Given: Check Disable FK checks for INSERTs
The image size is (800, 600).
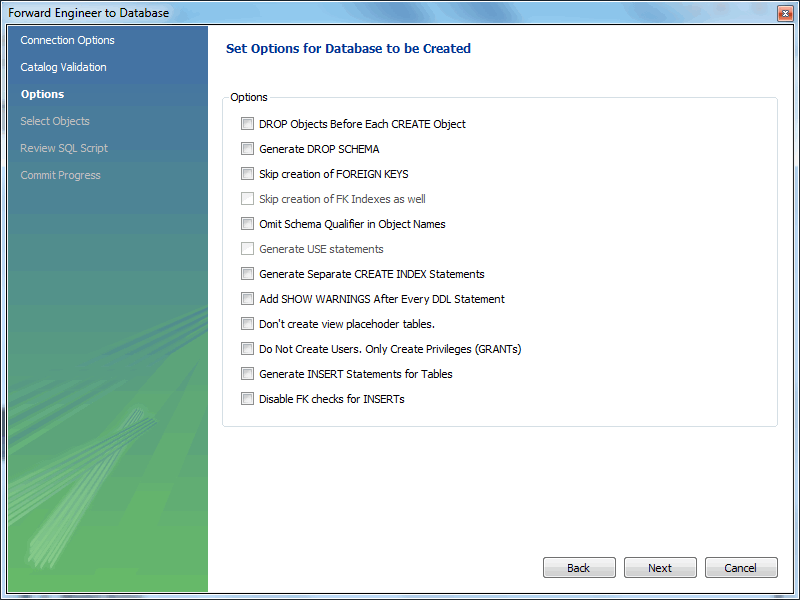Looking at the screenshot, I should [247, 399].
